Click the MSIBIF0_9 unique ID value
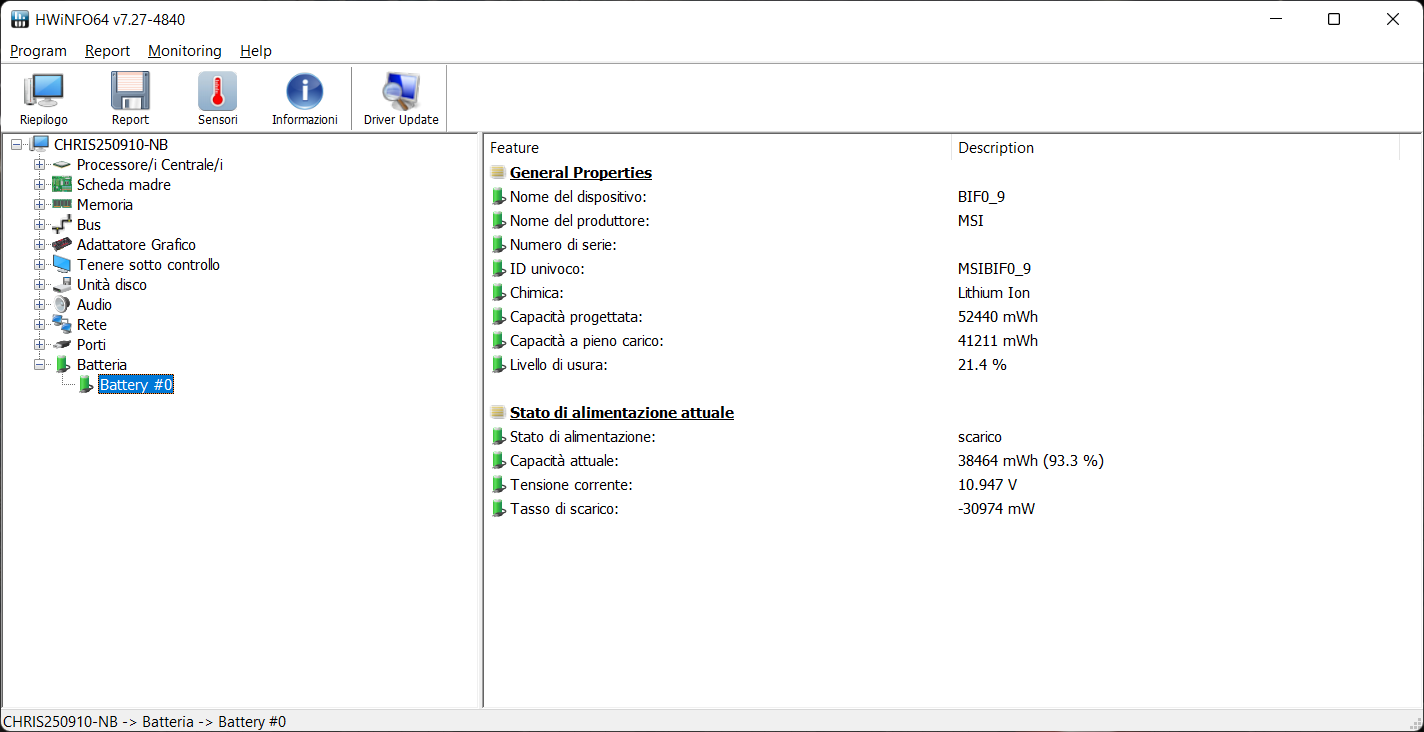 pyautogui.click(x=994, y=269)
